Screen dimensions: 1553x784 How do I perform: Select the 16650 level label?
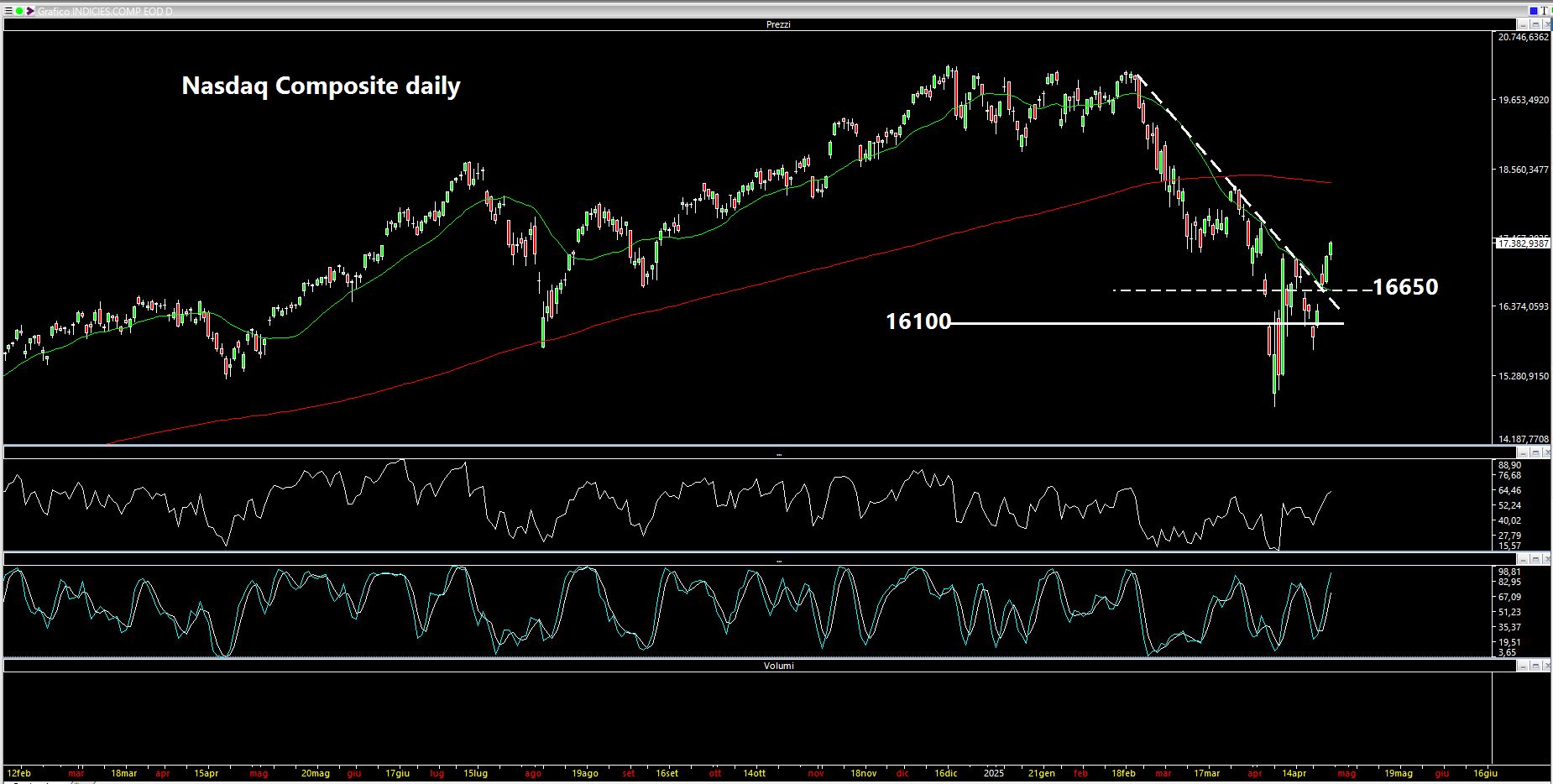point(1405,287)
